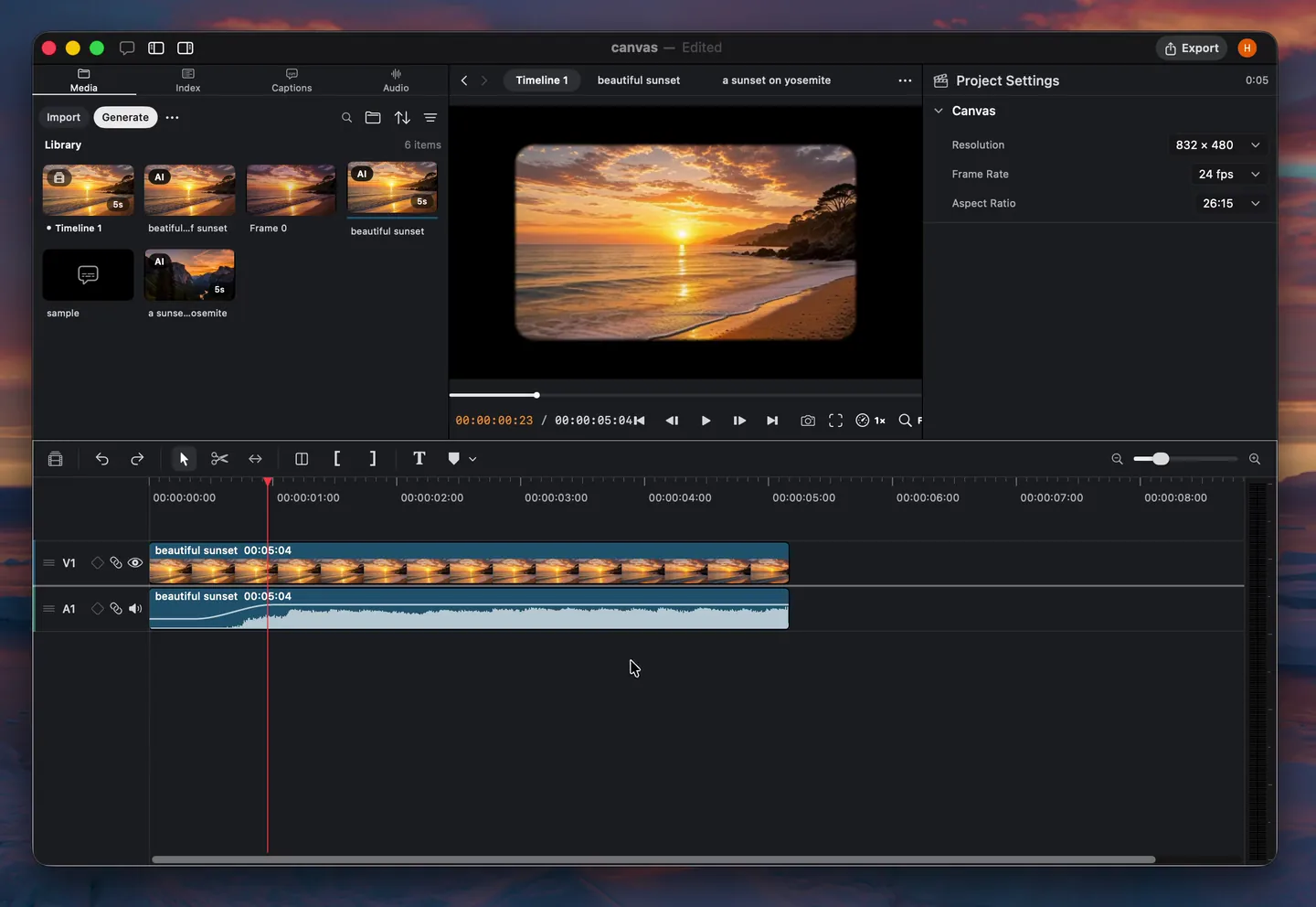Mute A1 track speaker icon
Image resolution: width=1316 pixels, height=907 pixels.
point(135,609)
